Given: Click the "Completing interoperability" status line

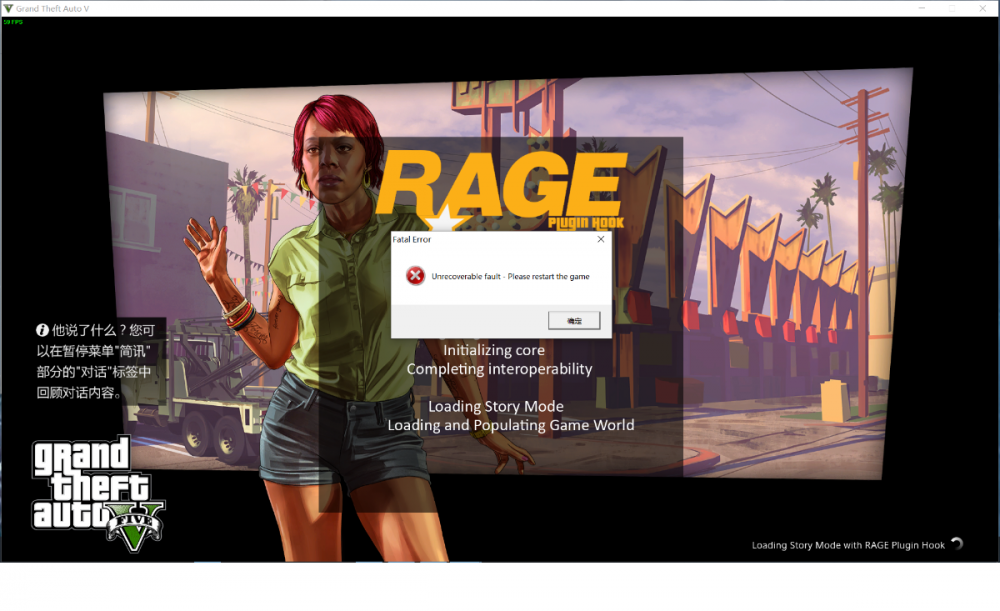Looking at the screenshot, I should click(499, 369).
